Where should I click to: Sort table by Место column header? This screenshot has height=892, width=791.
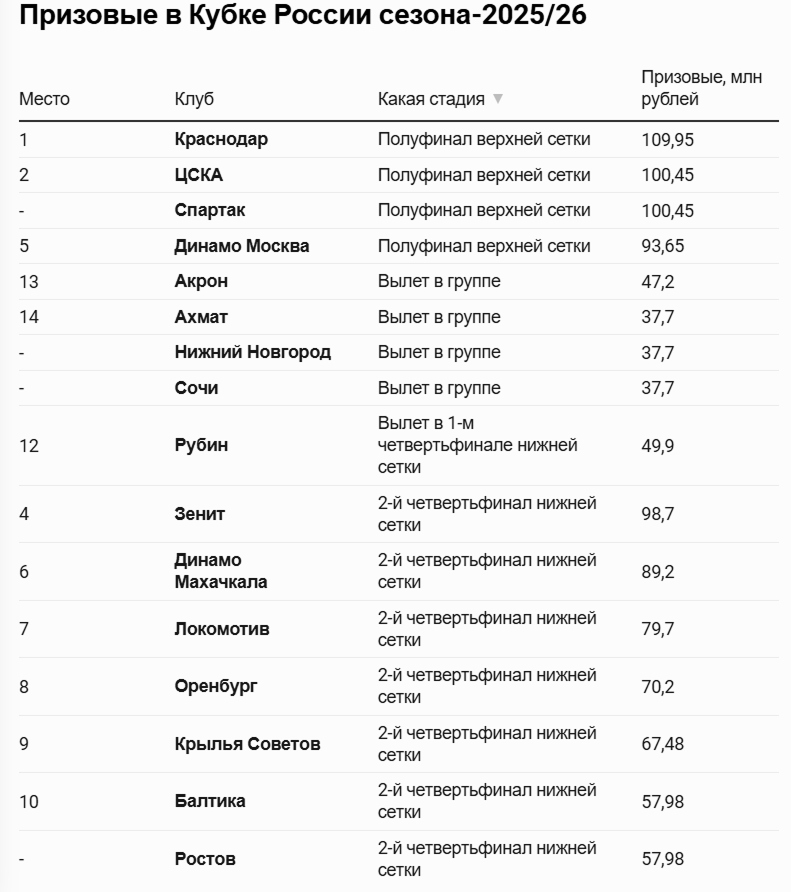click(45, 99)
